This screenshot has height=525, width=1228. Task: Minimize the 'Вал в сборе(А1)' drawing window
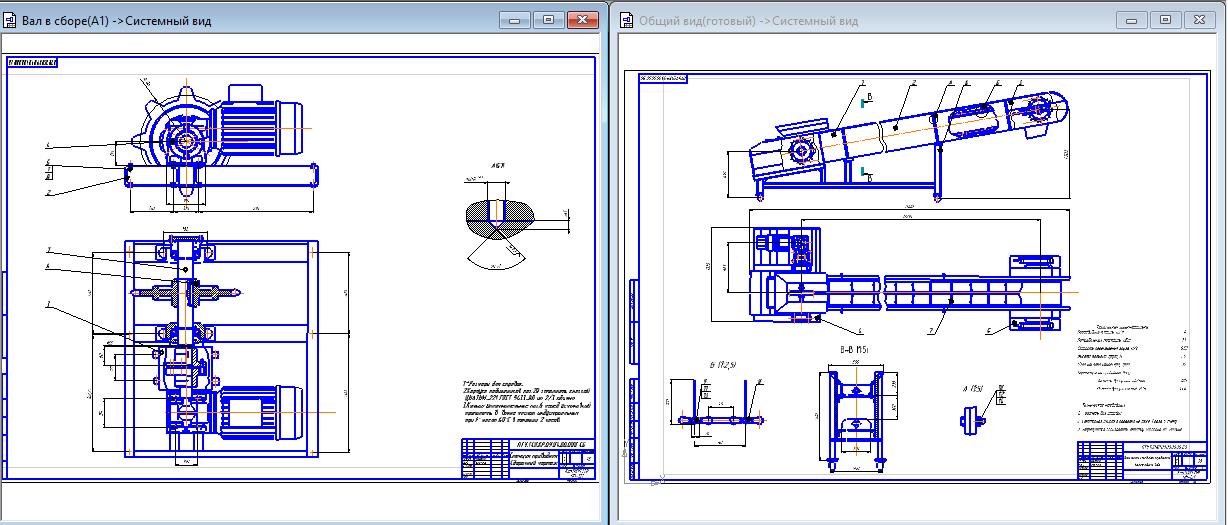[517, 20]
